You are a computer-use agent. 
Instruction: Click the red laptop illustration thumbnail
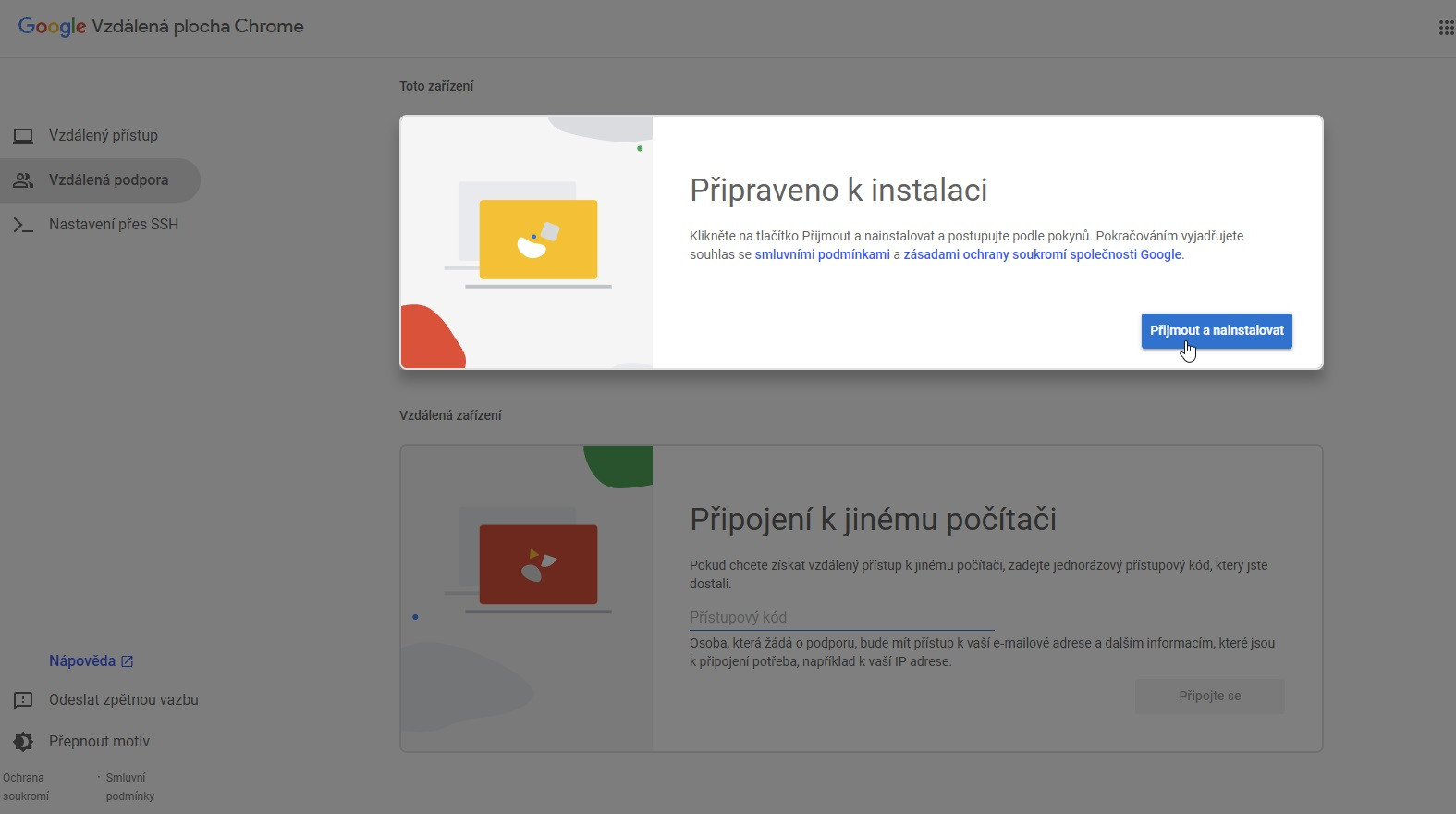click(x=538, y=565)
